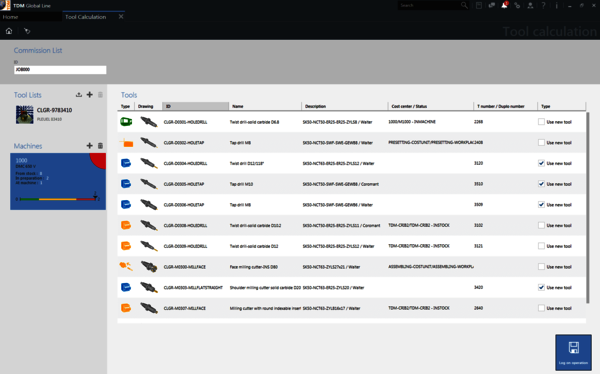Open the notifications bell with red badge
Image resolution: width=600 pixels, height=374 pixels.
(504, 5)
